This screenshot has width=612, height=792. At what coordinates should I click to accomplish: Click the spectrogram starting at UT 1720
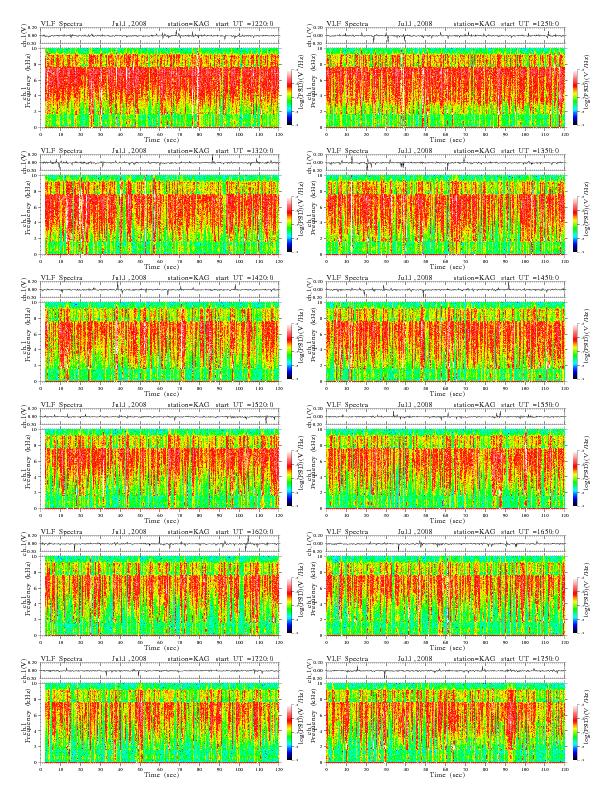tap(160, 723)
